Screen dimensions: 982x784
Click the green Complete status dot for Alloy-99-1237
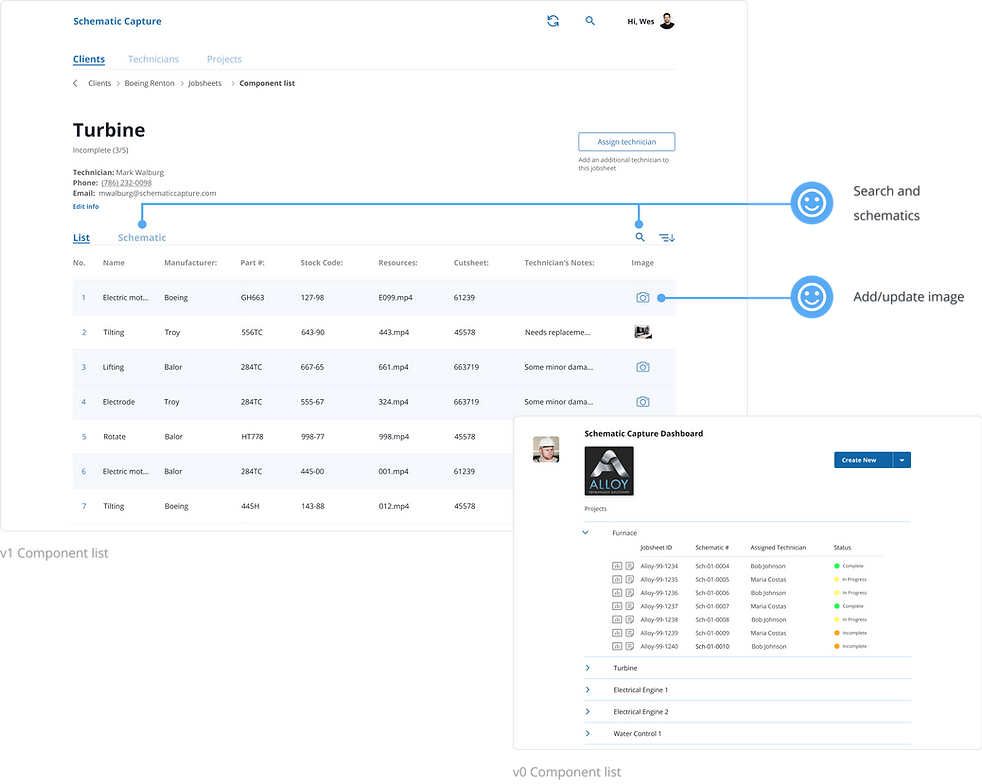[x=836, y=606]
